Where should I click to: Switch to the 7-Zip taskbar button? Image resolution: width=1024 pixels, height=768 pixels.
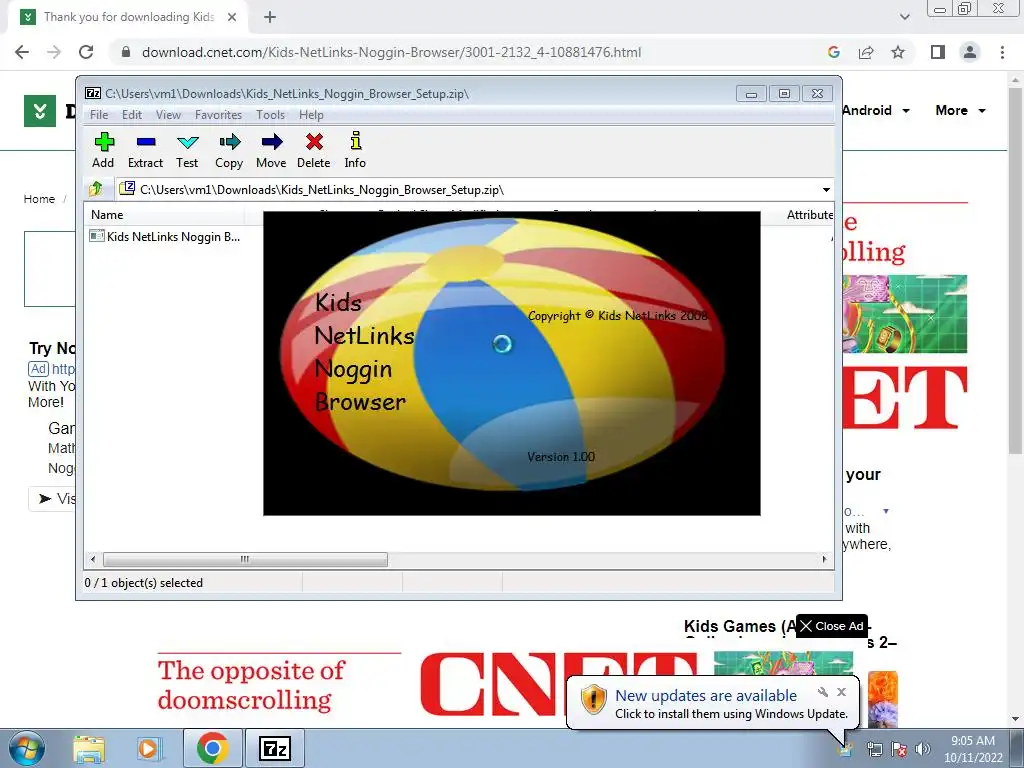coord(275,748)
